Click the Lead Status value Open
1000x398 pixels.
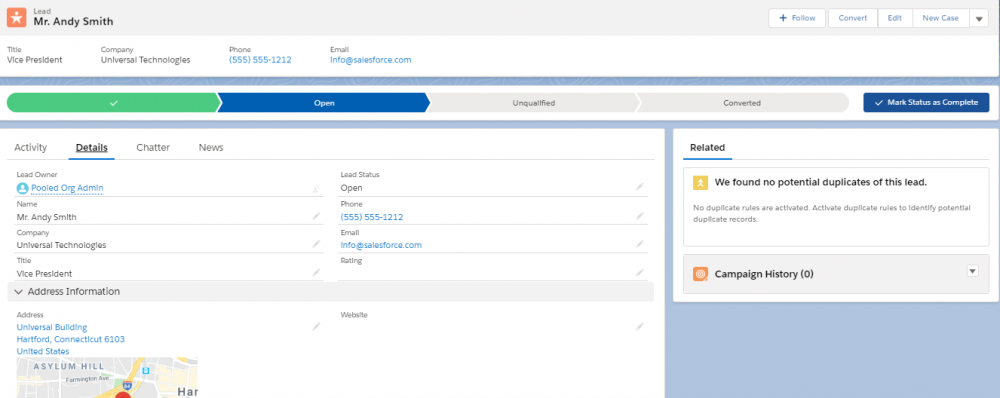[351, 188]
